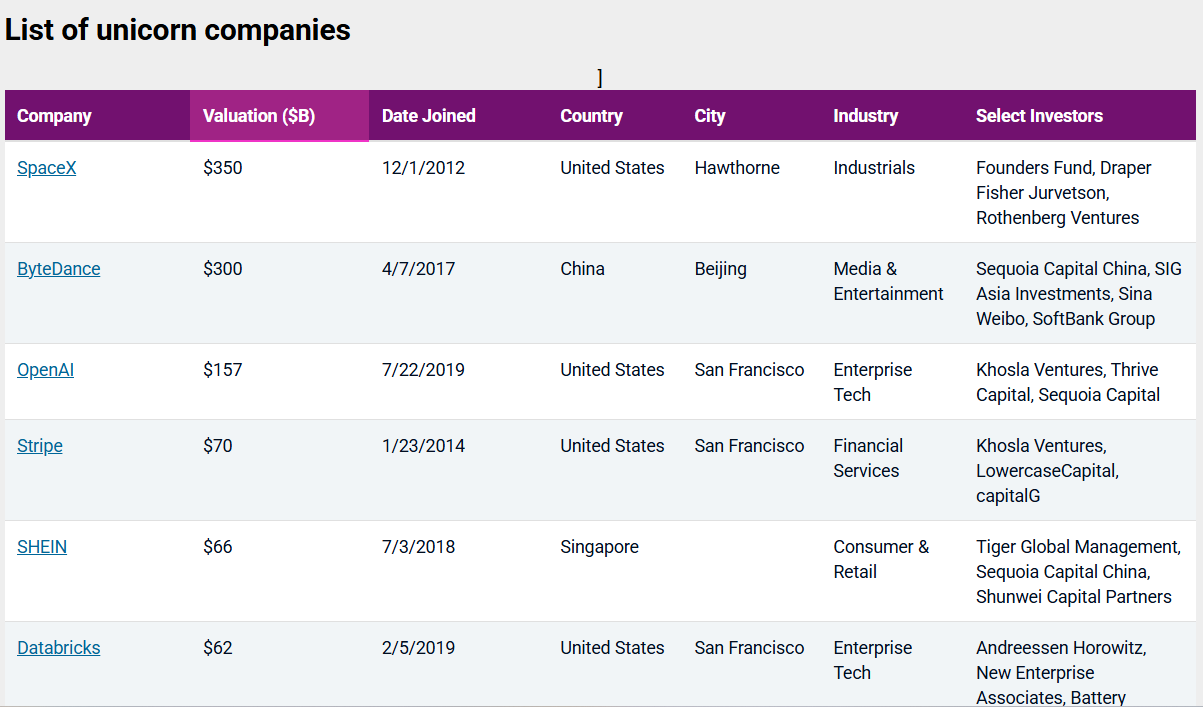Click SpaceX valuation cell $350

click(222, 168)
